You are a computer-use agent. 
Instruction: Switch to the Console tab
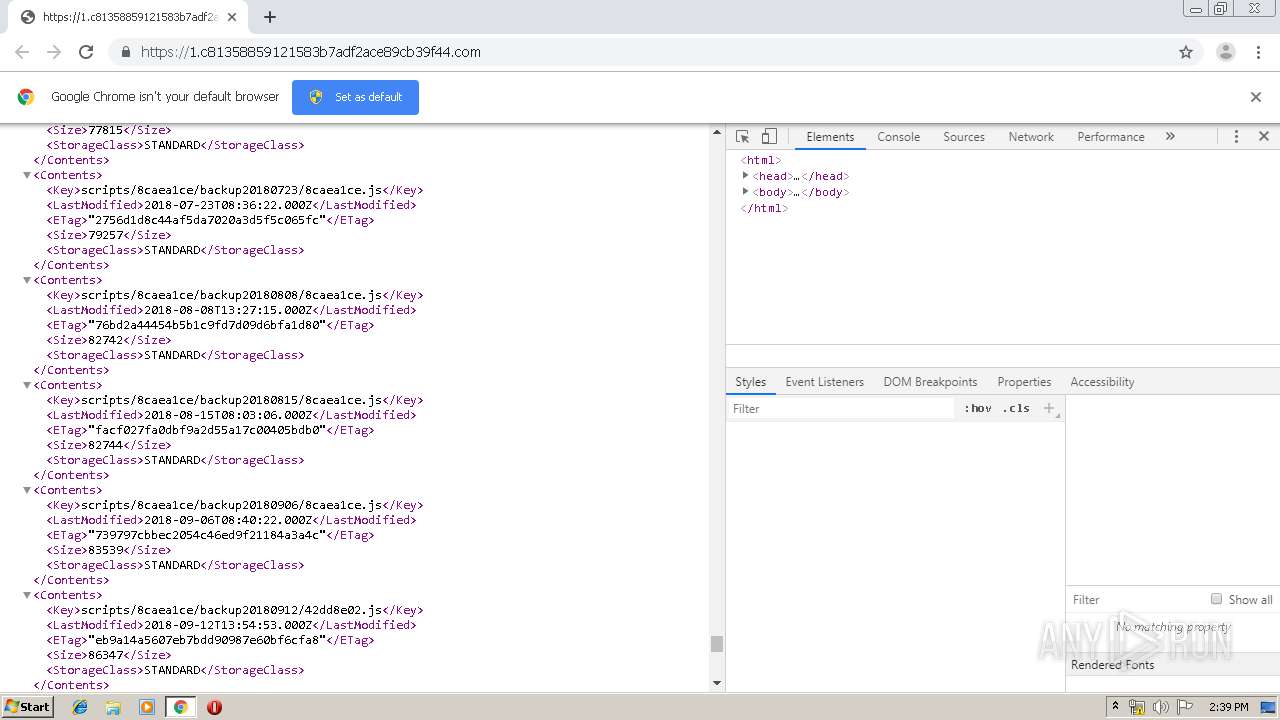point(898,137)
